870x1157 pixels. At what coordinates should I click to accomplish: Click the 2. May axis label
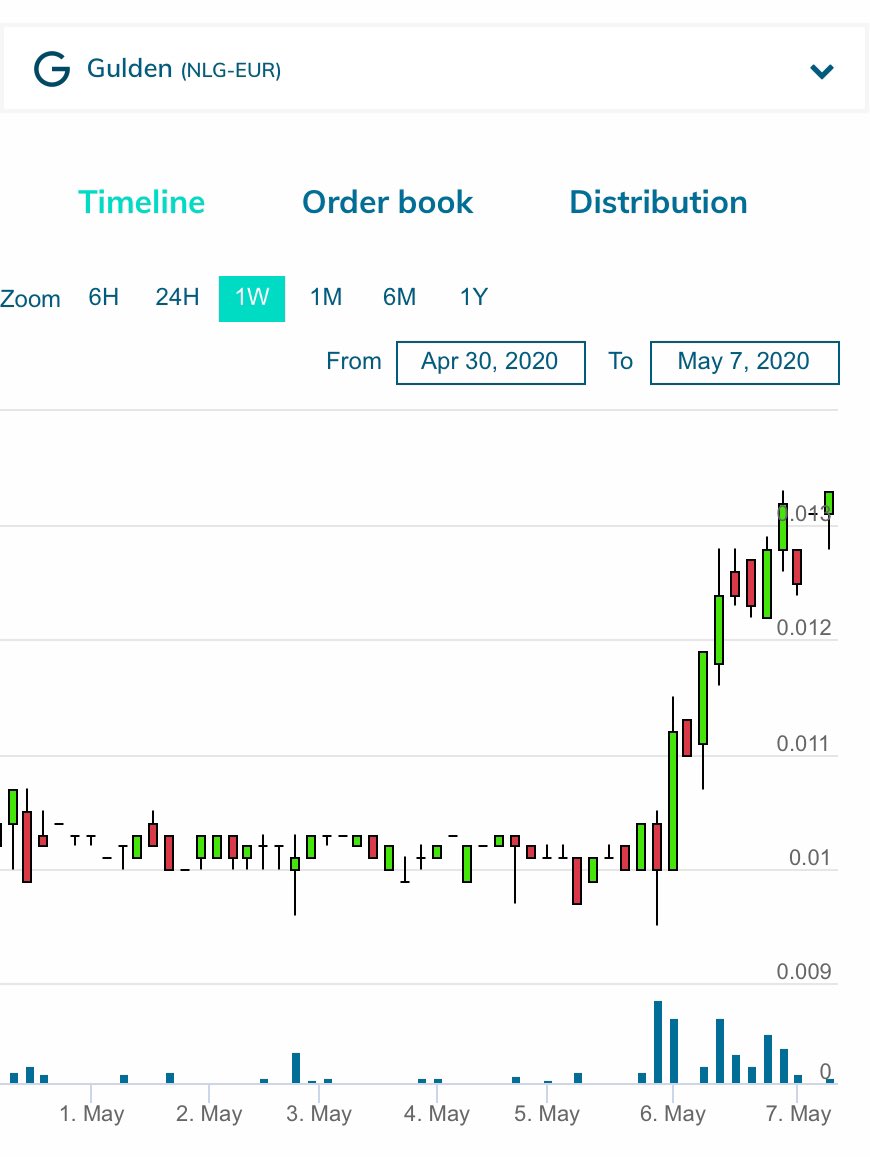click(x=209, y=1113)
